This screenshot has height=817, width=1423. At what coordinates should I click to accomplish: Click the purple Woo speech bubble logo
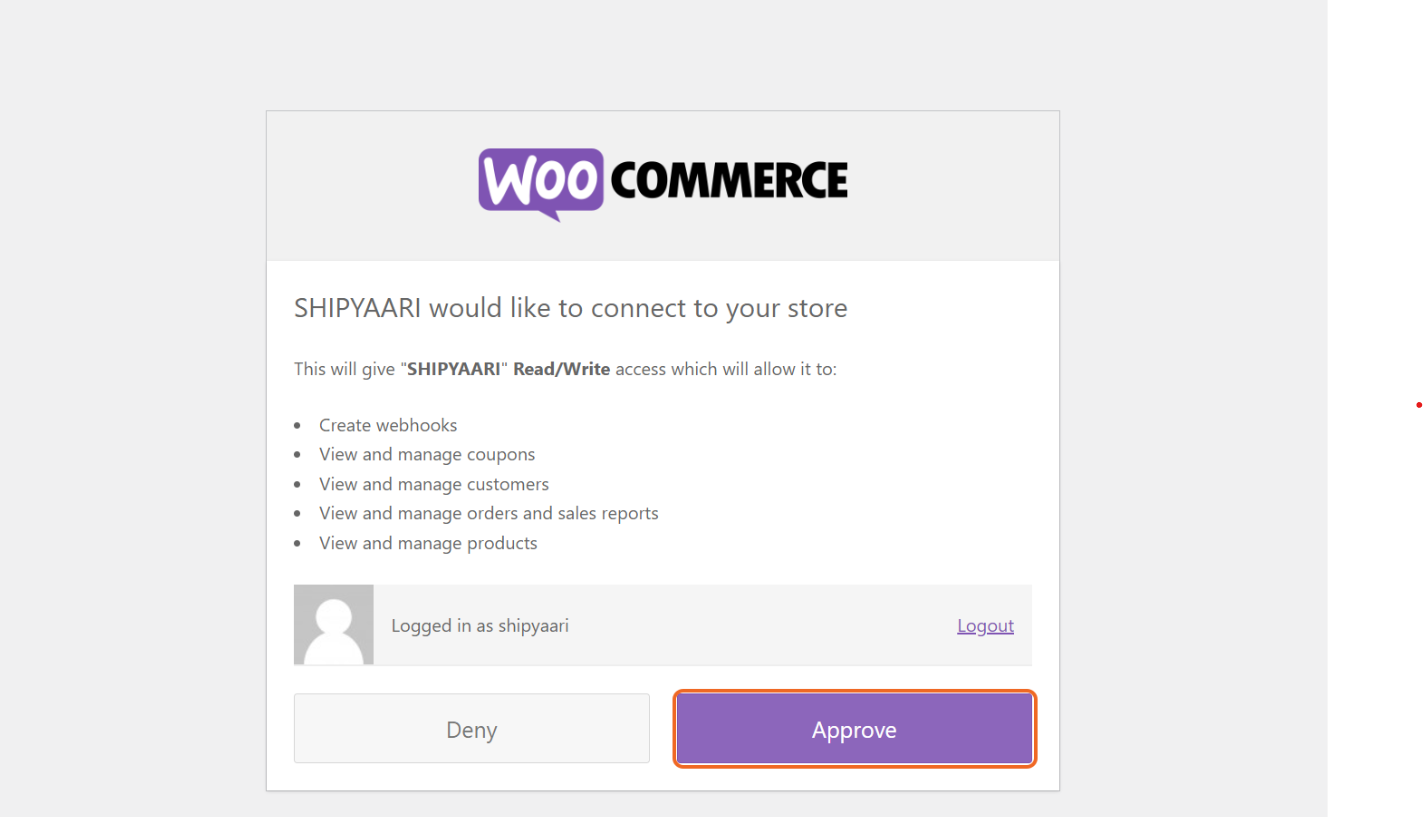coord(541,183)
